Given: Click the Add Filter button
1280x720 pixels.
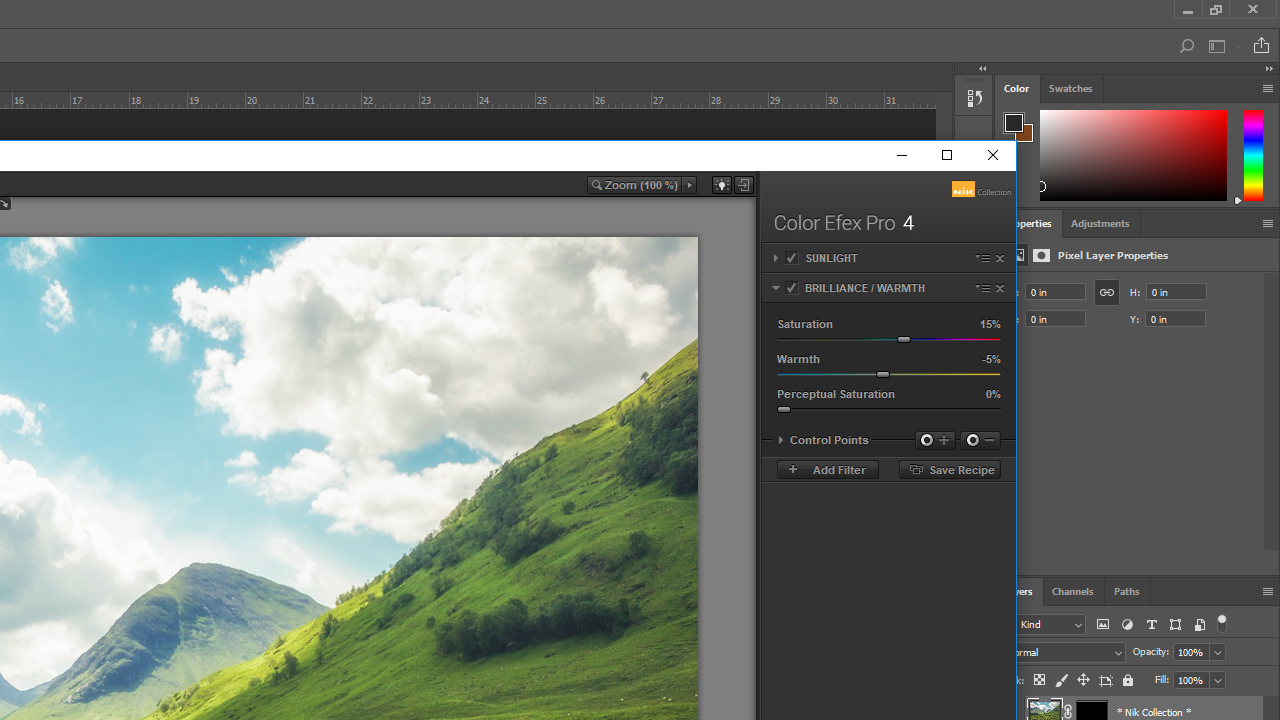Looking at the screenshot, I should pos(827,470).
